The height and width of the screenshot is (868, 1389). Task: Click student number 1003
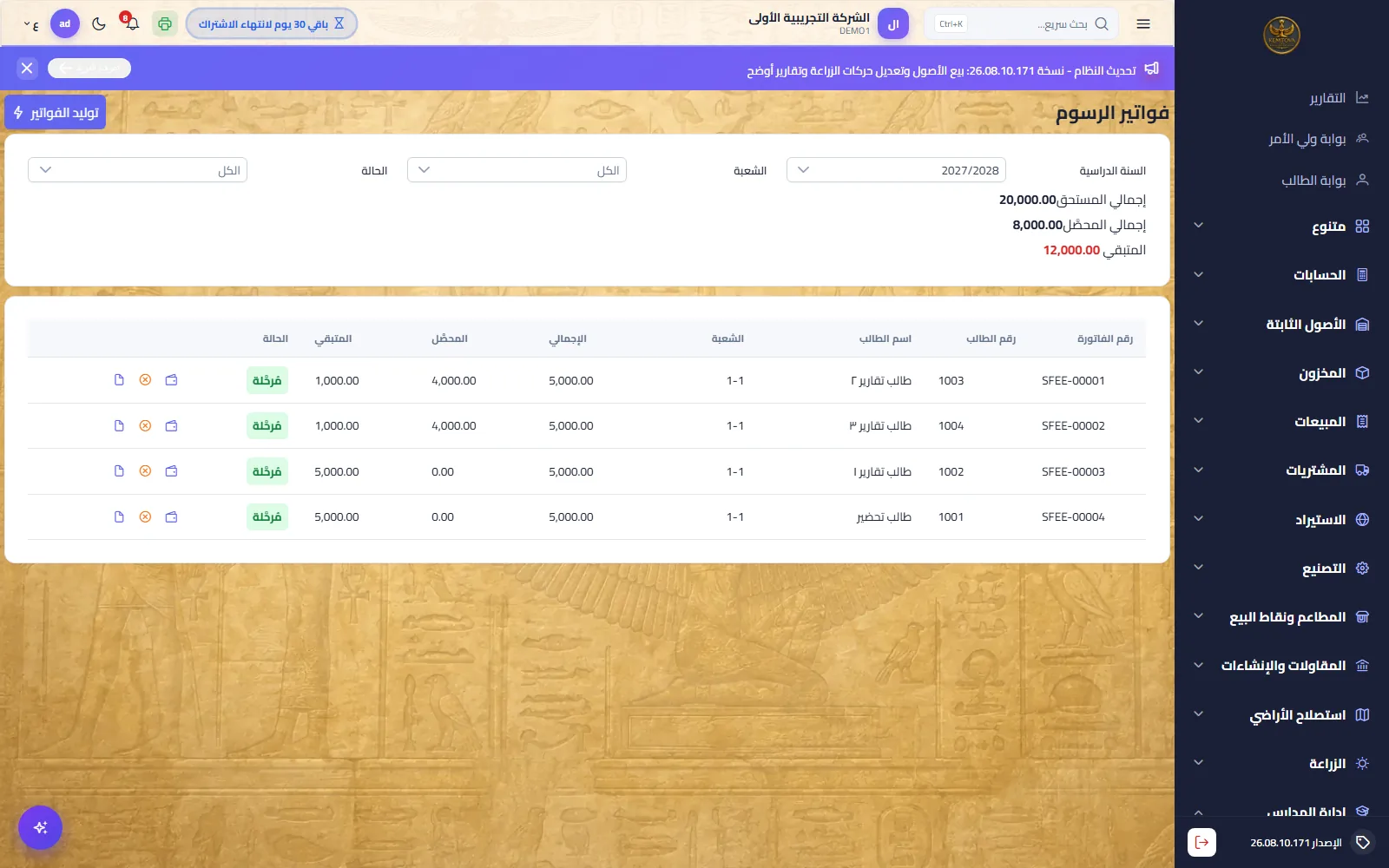coord(951,380)
